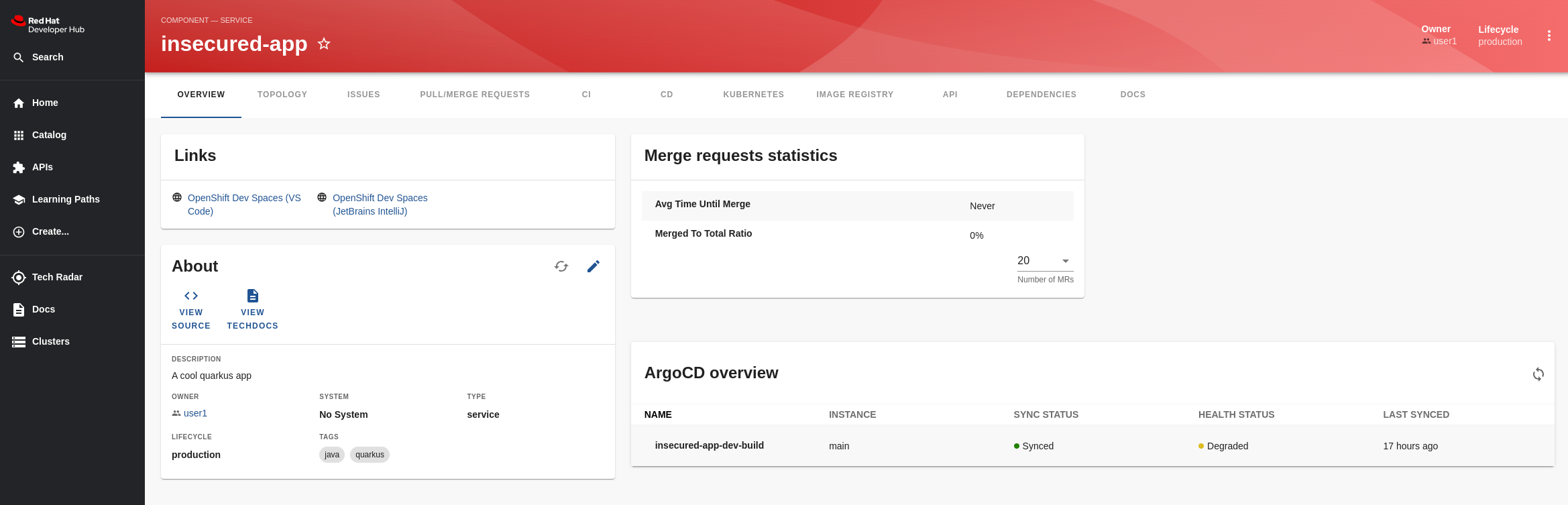
Task: Switch to the Topology tab
Action: [282, 95]
